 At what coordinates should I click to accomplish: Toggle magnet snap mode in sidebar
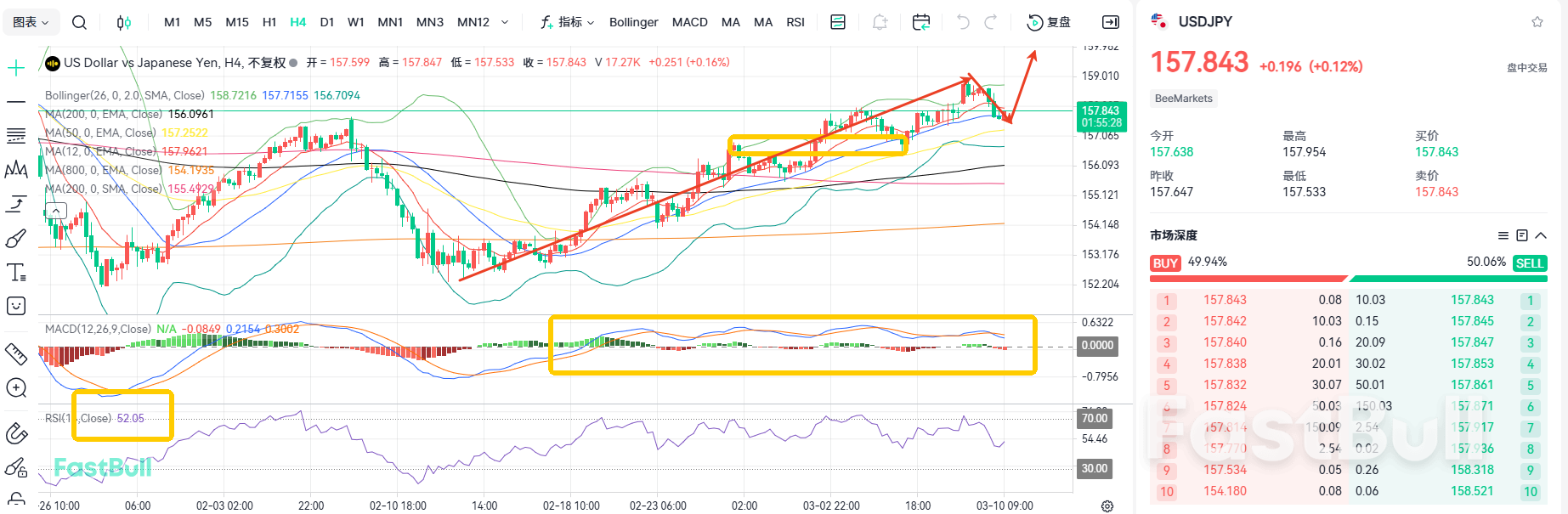(x=16, y=433)
